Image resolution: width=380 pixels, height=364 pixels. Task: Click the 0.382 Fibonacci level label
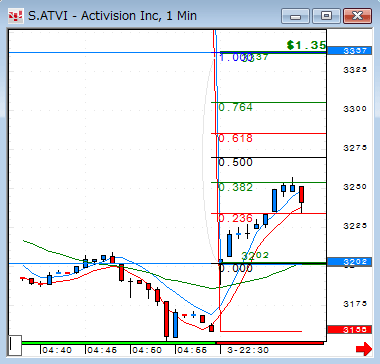235,187
